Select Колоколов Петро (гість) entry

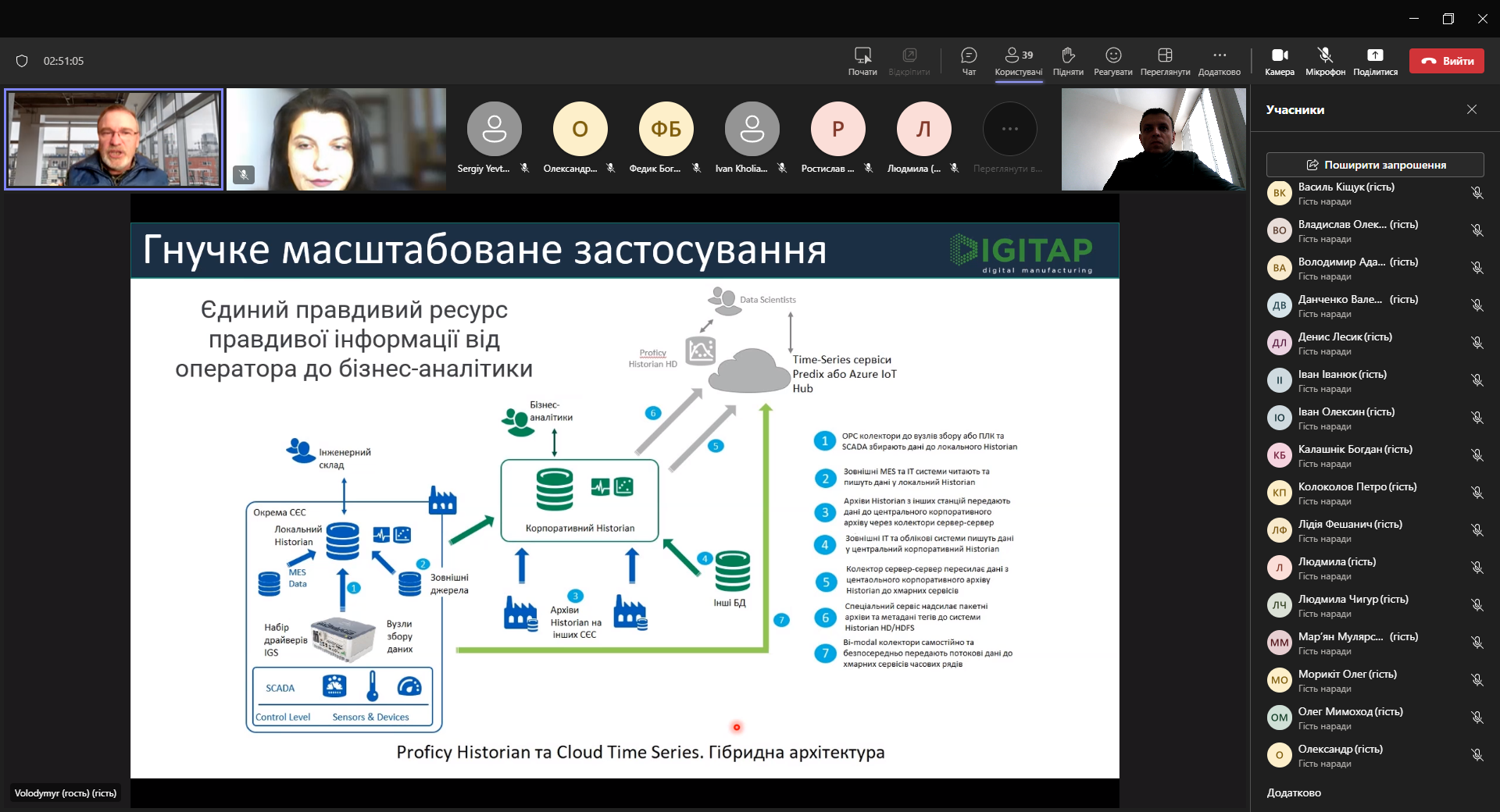click(1375, 493)
